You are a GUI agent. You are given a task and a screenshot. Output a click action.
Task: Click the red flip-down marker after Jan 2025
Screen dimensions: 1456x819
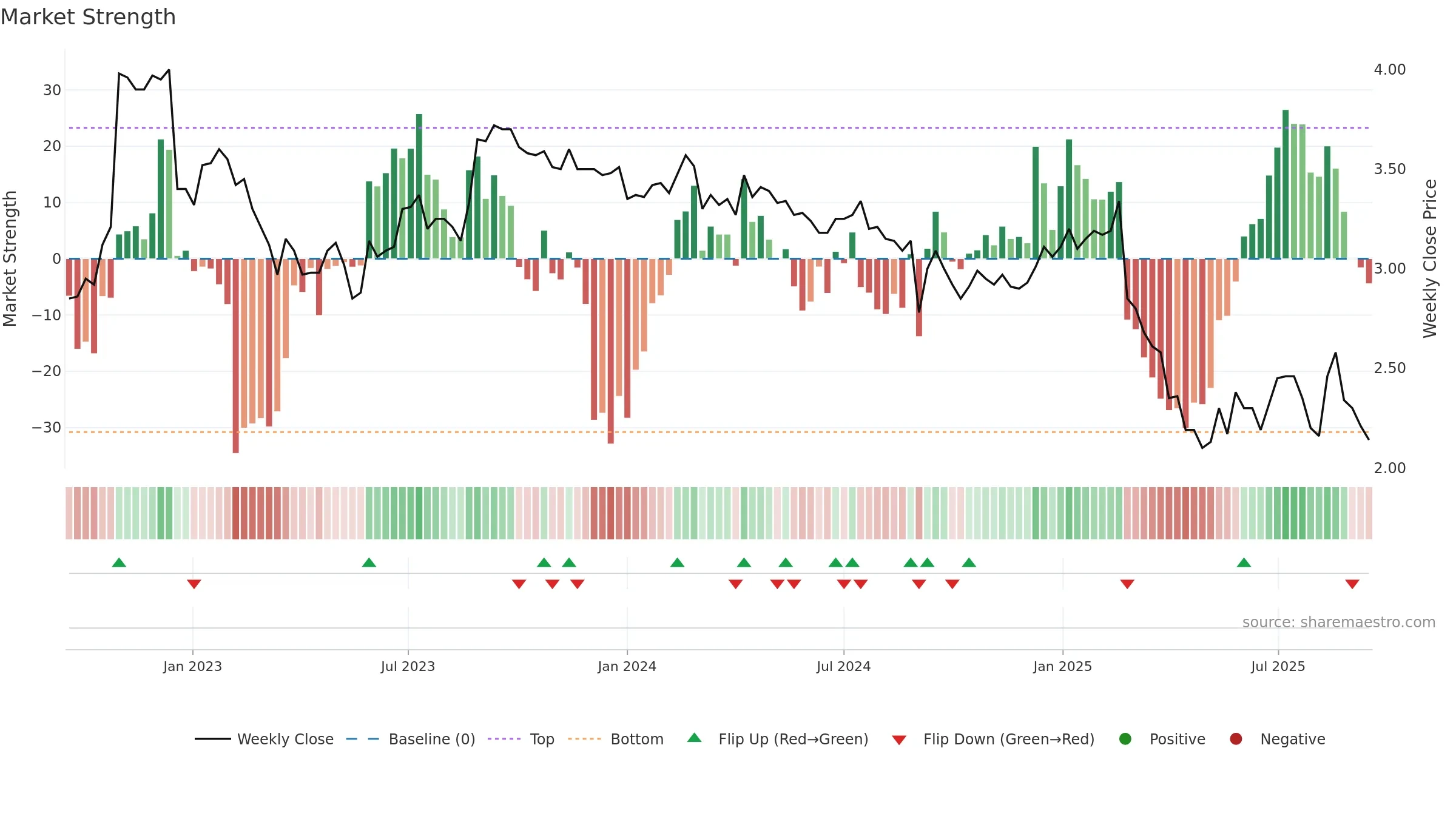pos(1127,584)
